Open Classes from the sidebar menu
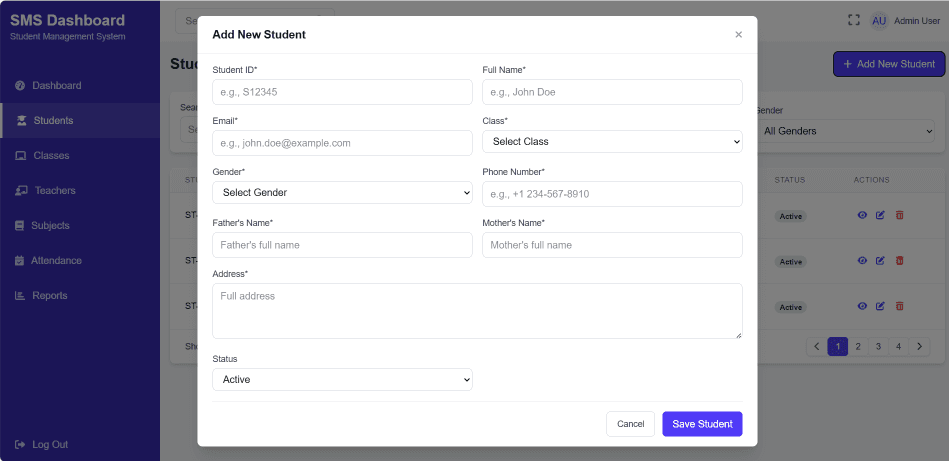Viewport: 949px width, 461px height. tap(80, 155)
